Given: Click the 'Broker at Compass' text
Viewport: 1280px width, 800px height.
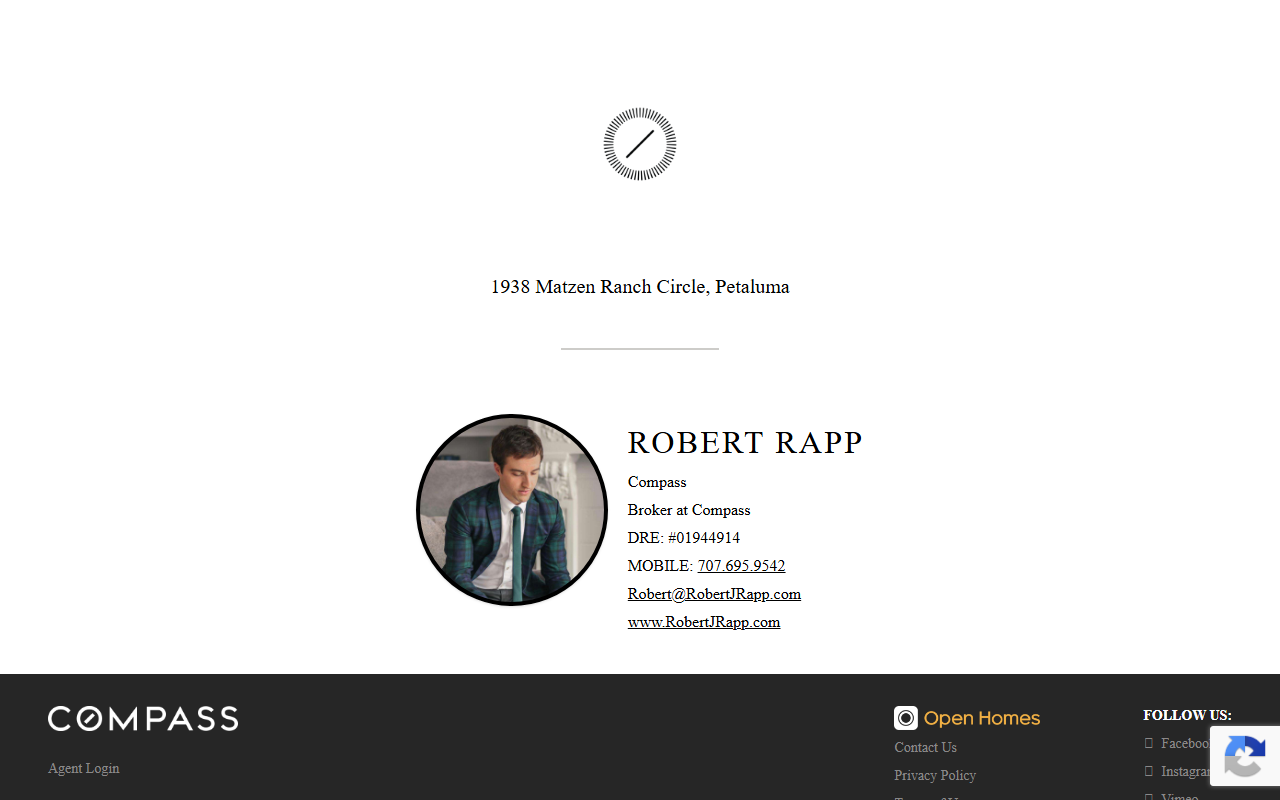Looking at the screenshot, I should (689, 510).
